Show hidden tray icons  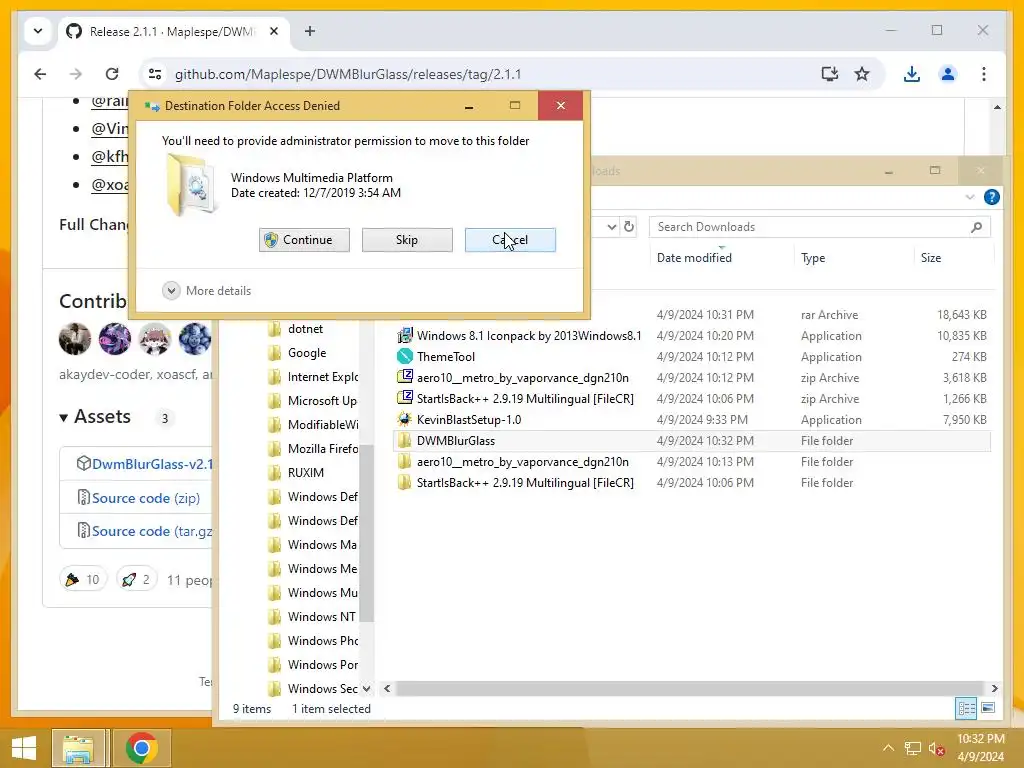[888, 748]
